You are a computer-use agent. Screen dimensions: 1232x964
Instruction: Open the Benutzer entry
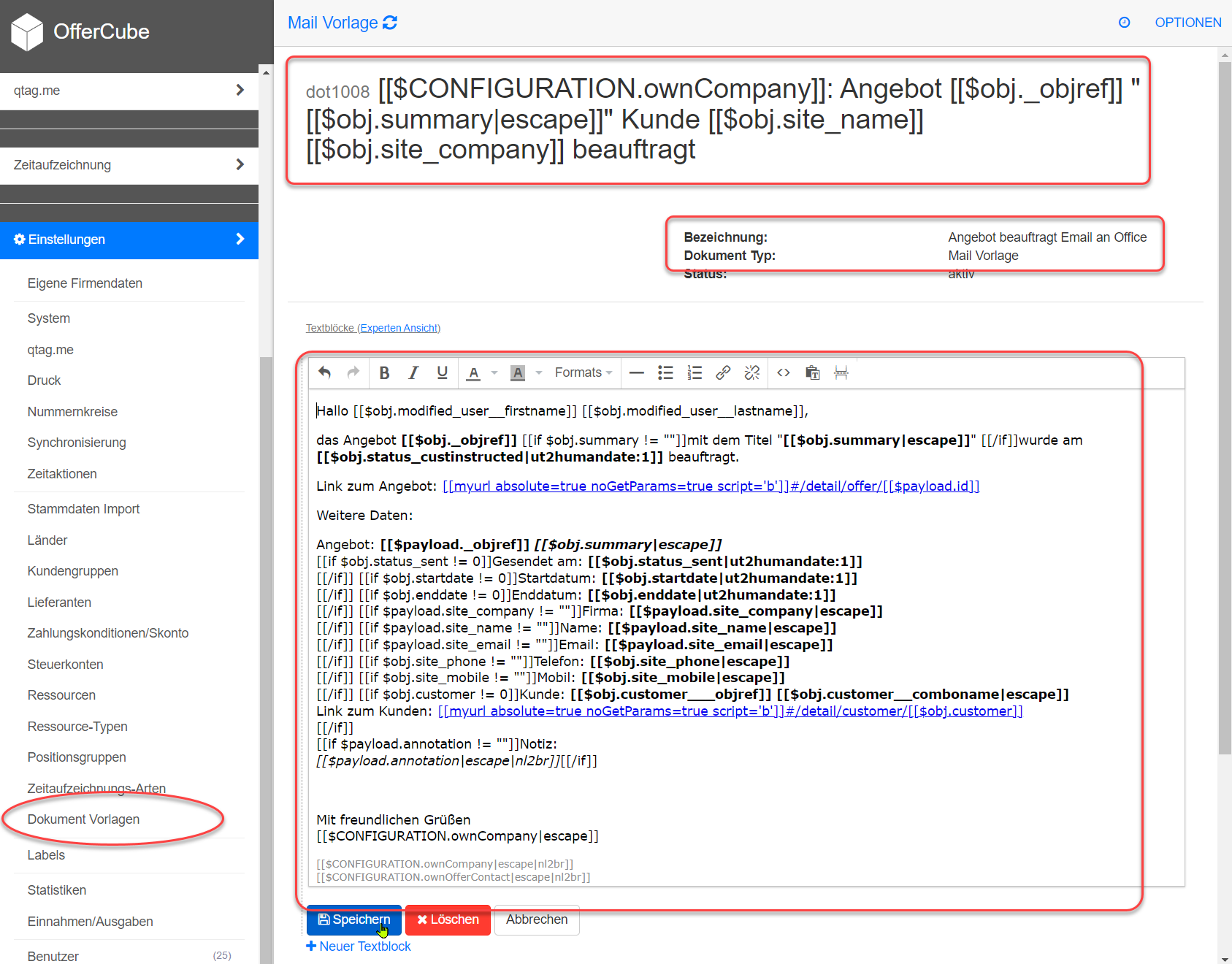coord(53,957)
